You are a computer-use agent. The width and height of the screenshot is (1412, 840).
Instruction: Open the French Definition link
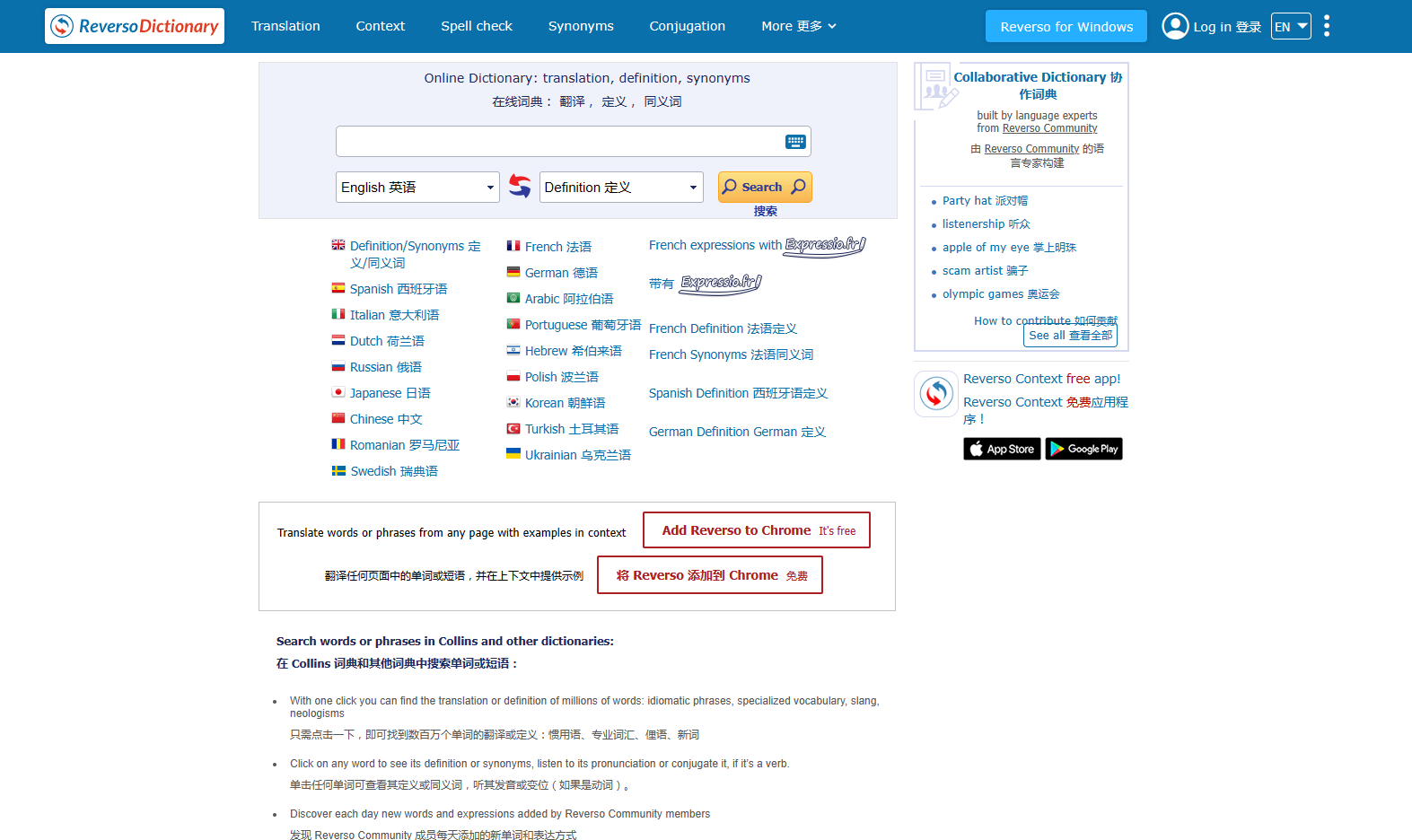click(723, 328)
